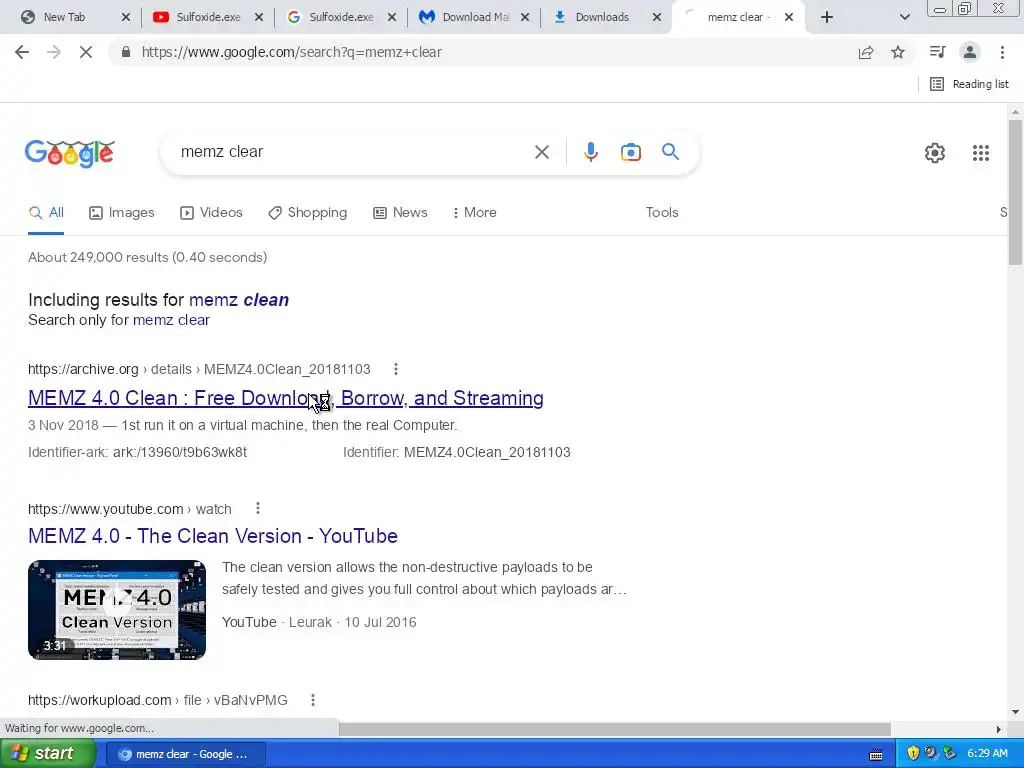This screenshot has height=768, width=1024.
Task: Search only for 'memz clear'
Action: (x=171, y=320)
